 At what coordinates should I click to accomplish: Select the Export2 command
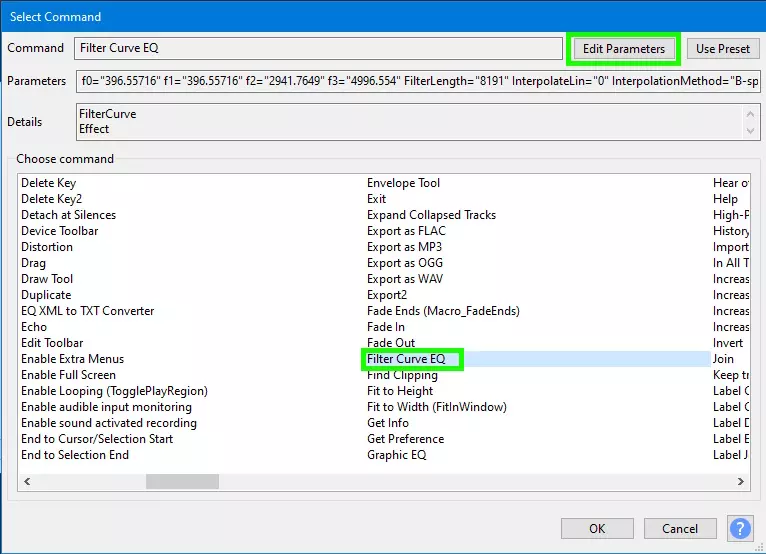(386, 295)
